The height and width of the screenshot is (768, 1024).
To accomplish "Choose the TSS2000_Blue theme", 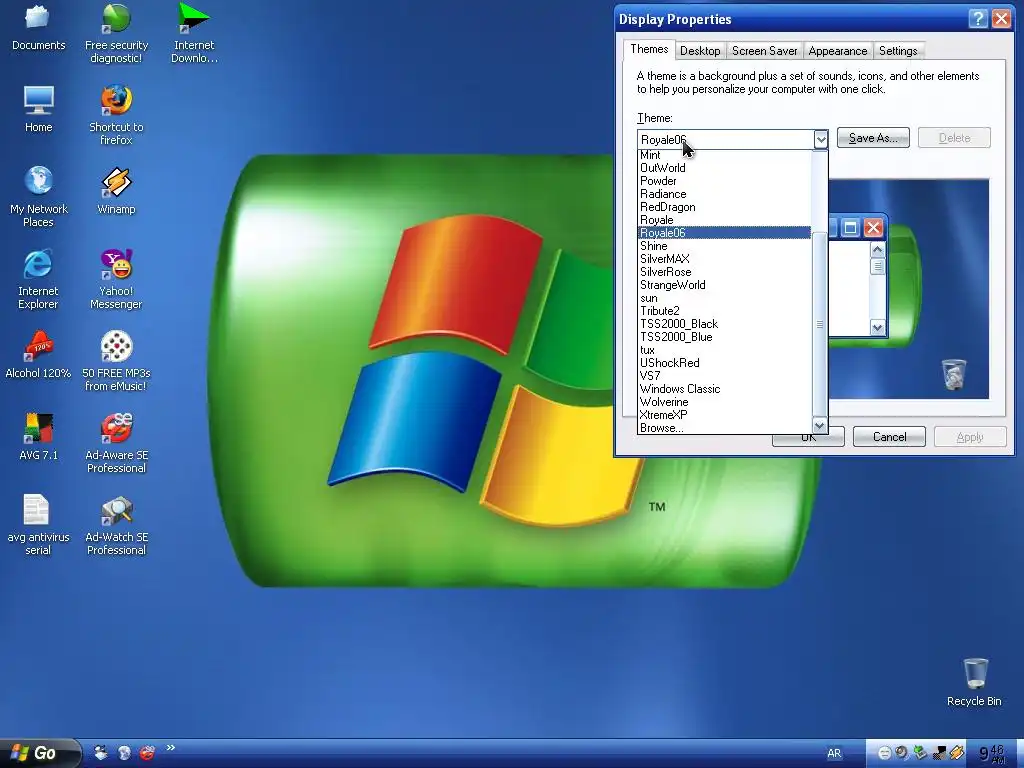I will coord(724,337).
